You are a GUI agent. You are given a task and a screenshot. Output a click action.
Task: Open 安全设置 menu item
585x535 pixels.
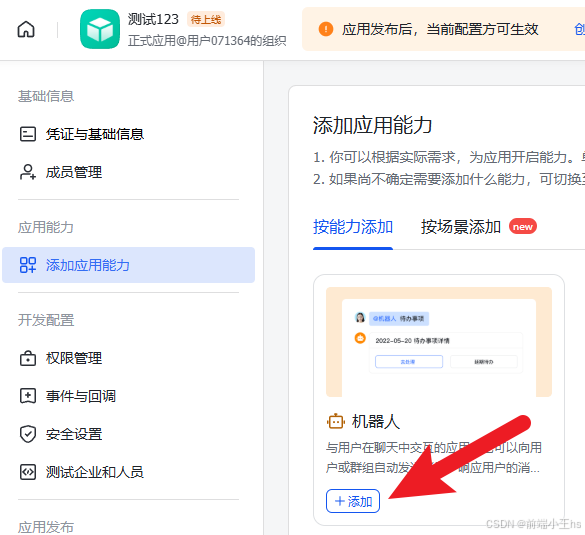click(x=128, y=434)
